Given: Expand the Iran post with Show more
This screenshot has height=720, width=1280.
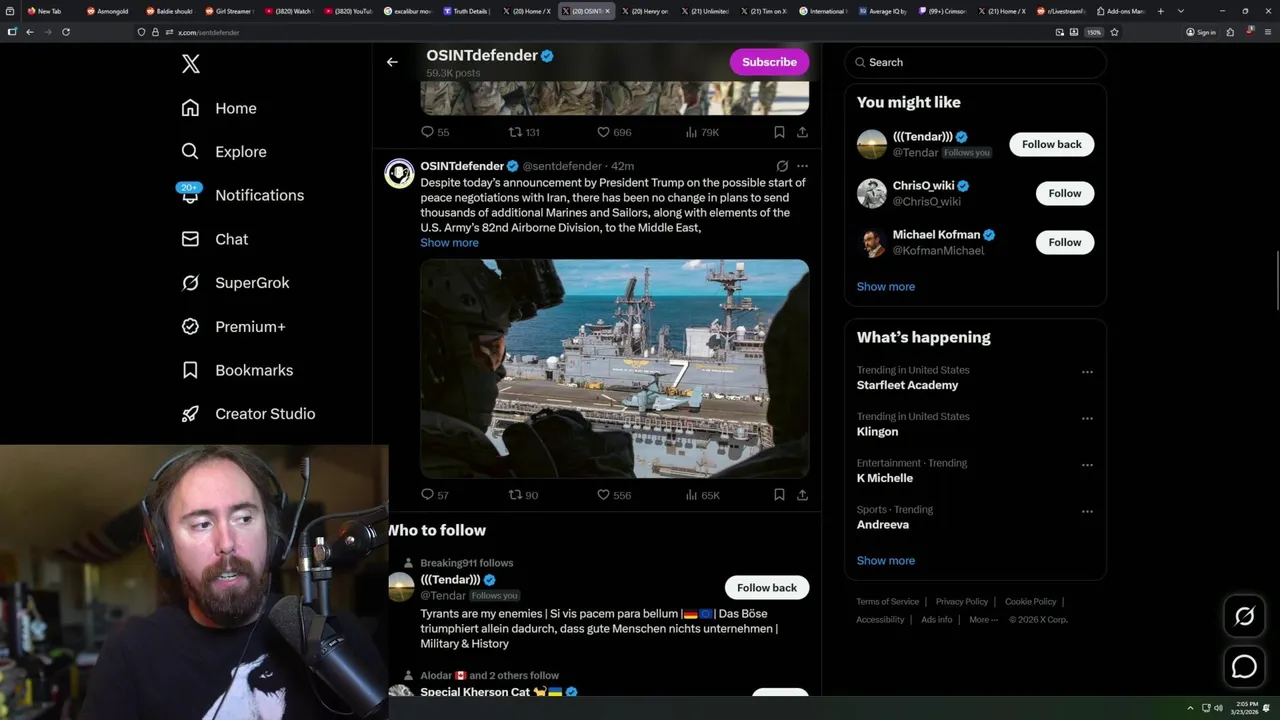Looking at the screenshot, I should [449, 243].
